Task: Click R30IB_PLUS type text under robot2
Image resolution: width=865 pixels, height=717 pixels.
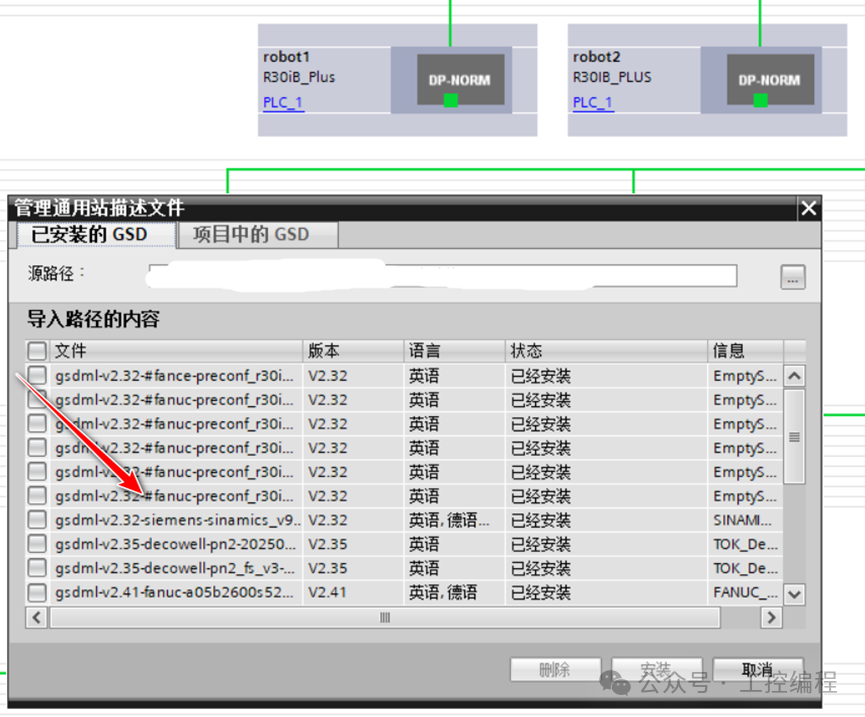Action: [x=612, y=77]
